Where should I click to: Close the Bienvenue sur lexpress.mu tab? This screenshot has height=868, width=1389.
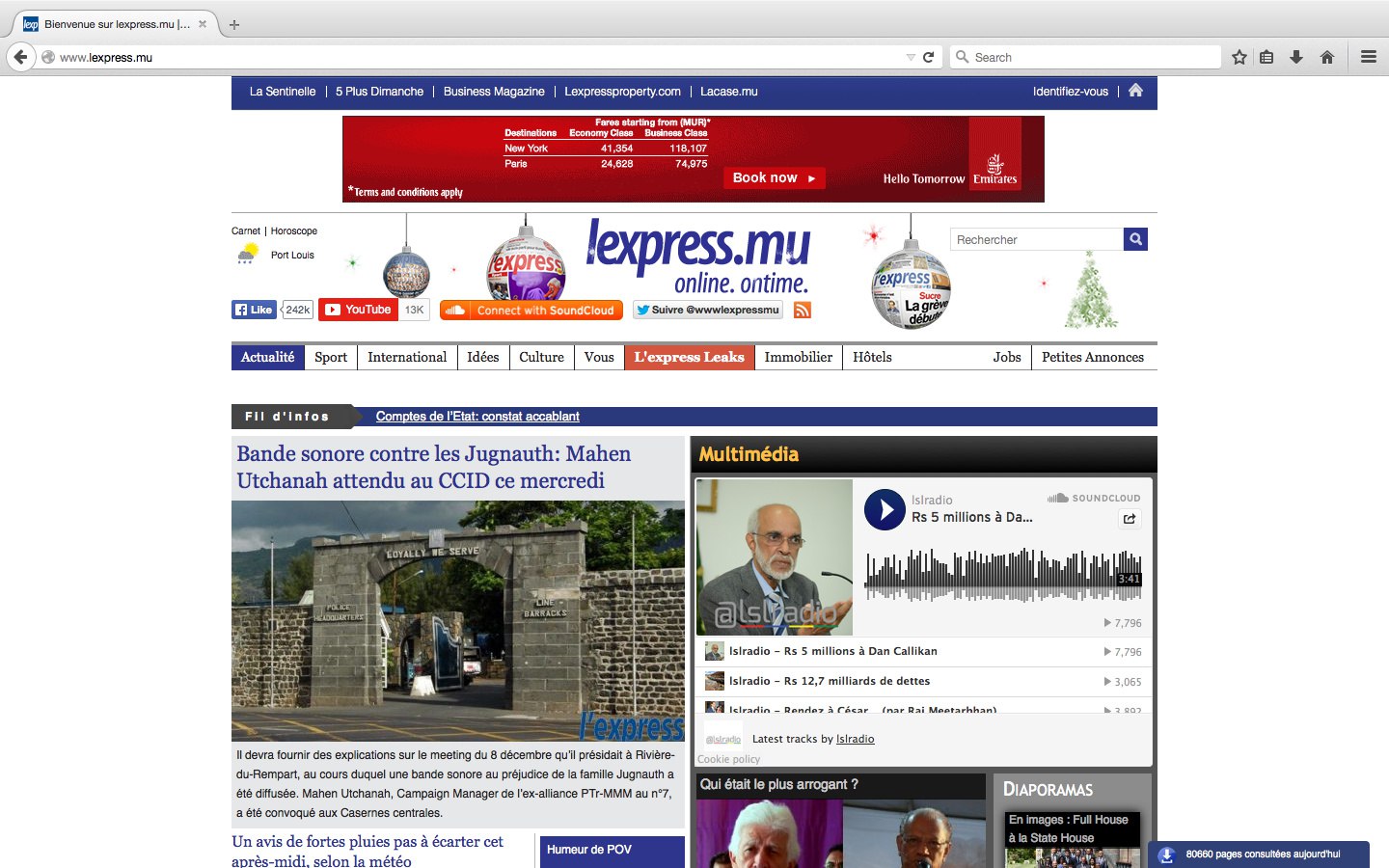click(x=203, y=24)
